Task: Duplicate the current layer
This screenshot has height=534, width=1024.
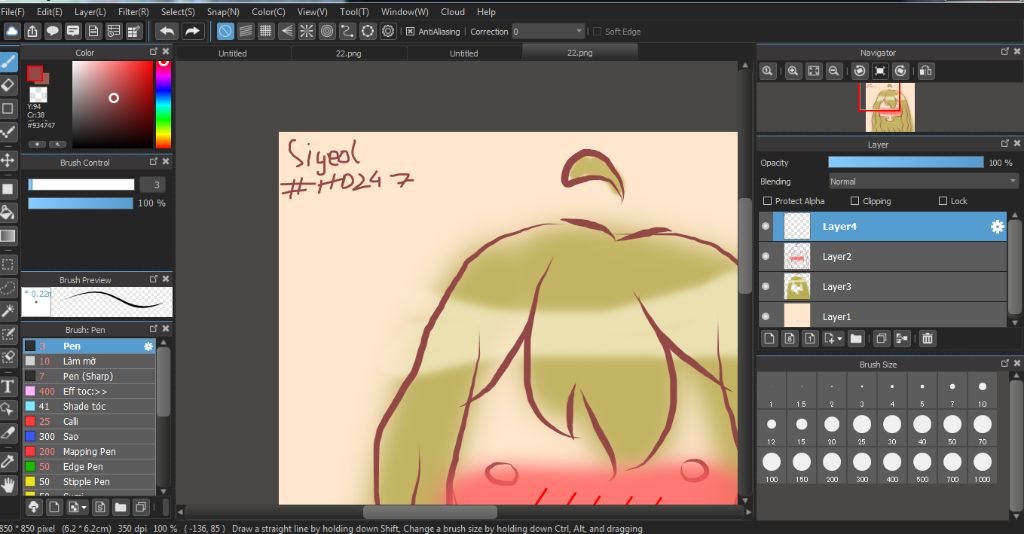Action: click(881, 338)
